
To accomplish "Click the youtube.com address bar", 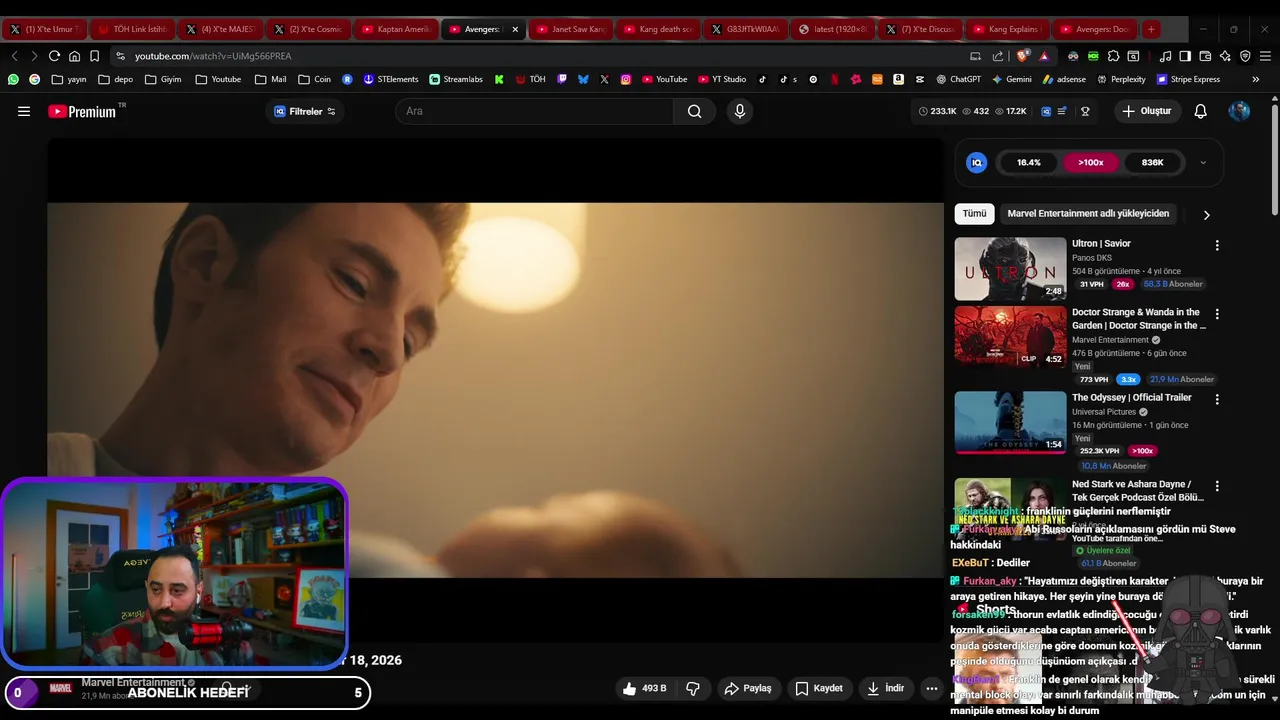I will [540, 56].
